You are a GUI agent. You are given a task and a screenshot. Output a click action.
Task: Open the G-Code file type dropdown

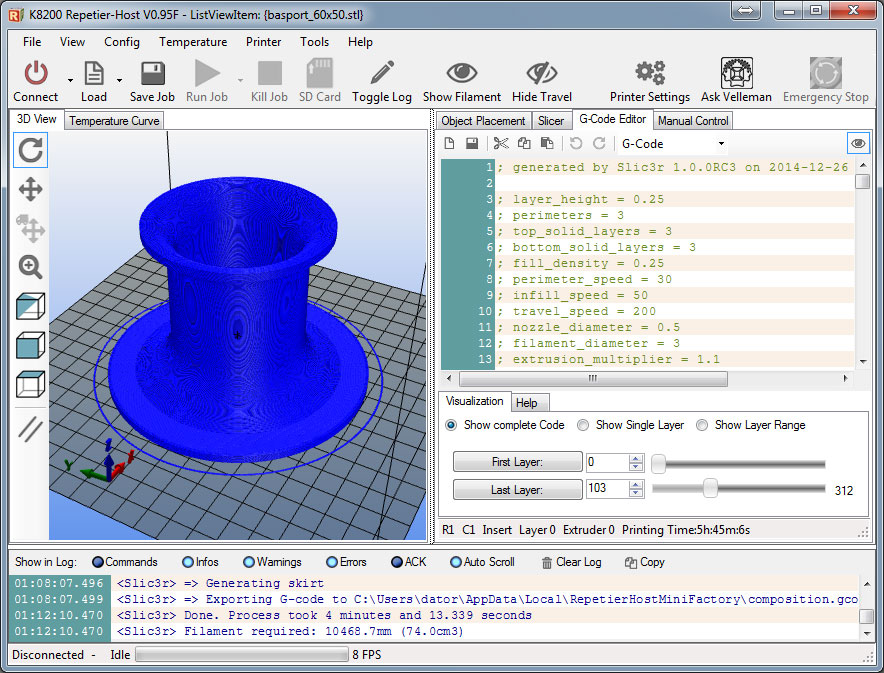[x=721, y=144]
